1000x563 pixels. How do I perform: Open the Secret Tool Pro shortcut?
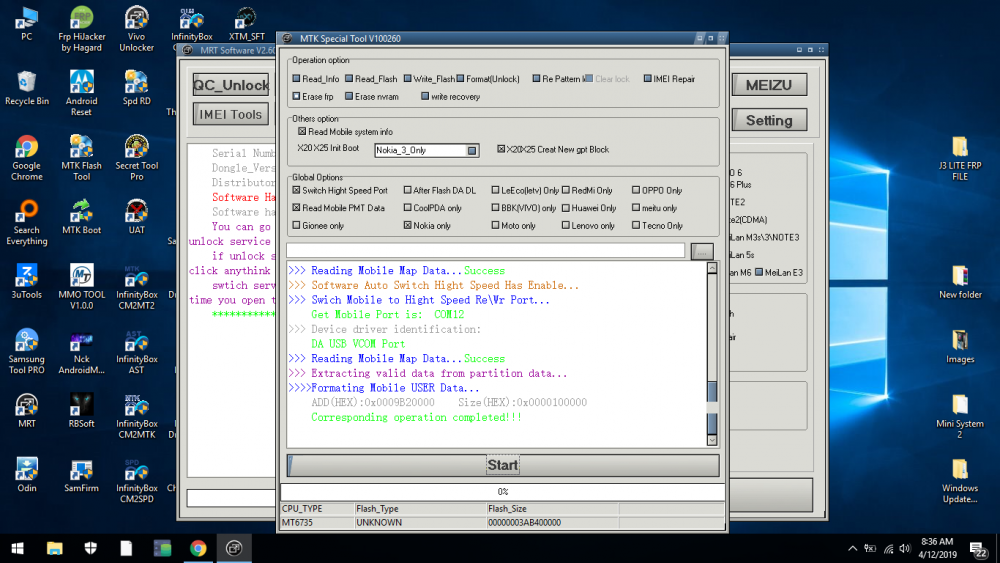[136, 158]
